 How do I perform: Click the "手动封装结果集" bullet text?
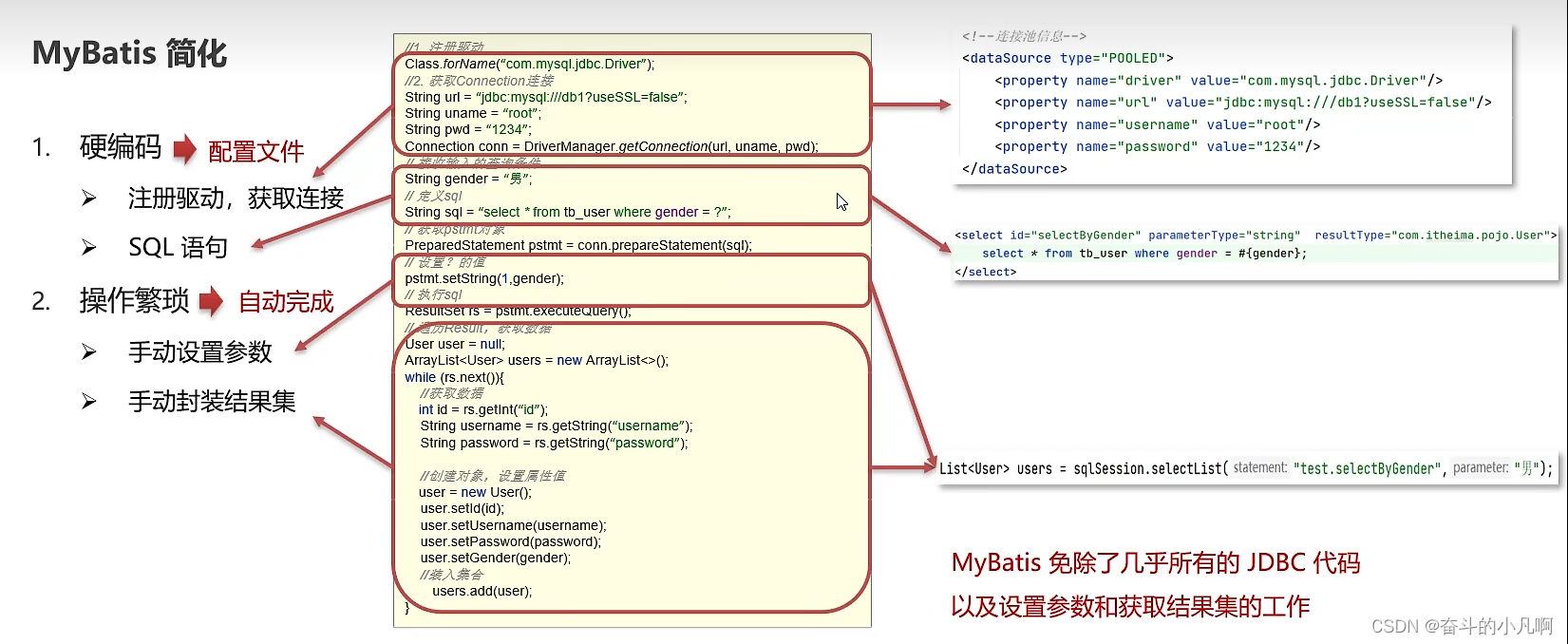(213, 402)
